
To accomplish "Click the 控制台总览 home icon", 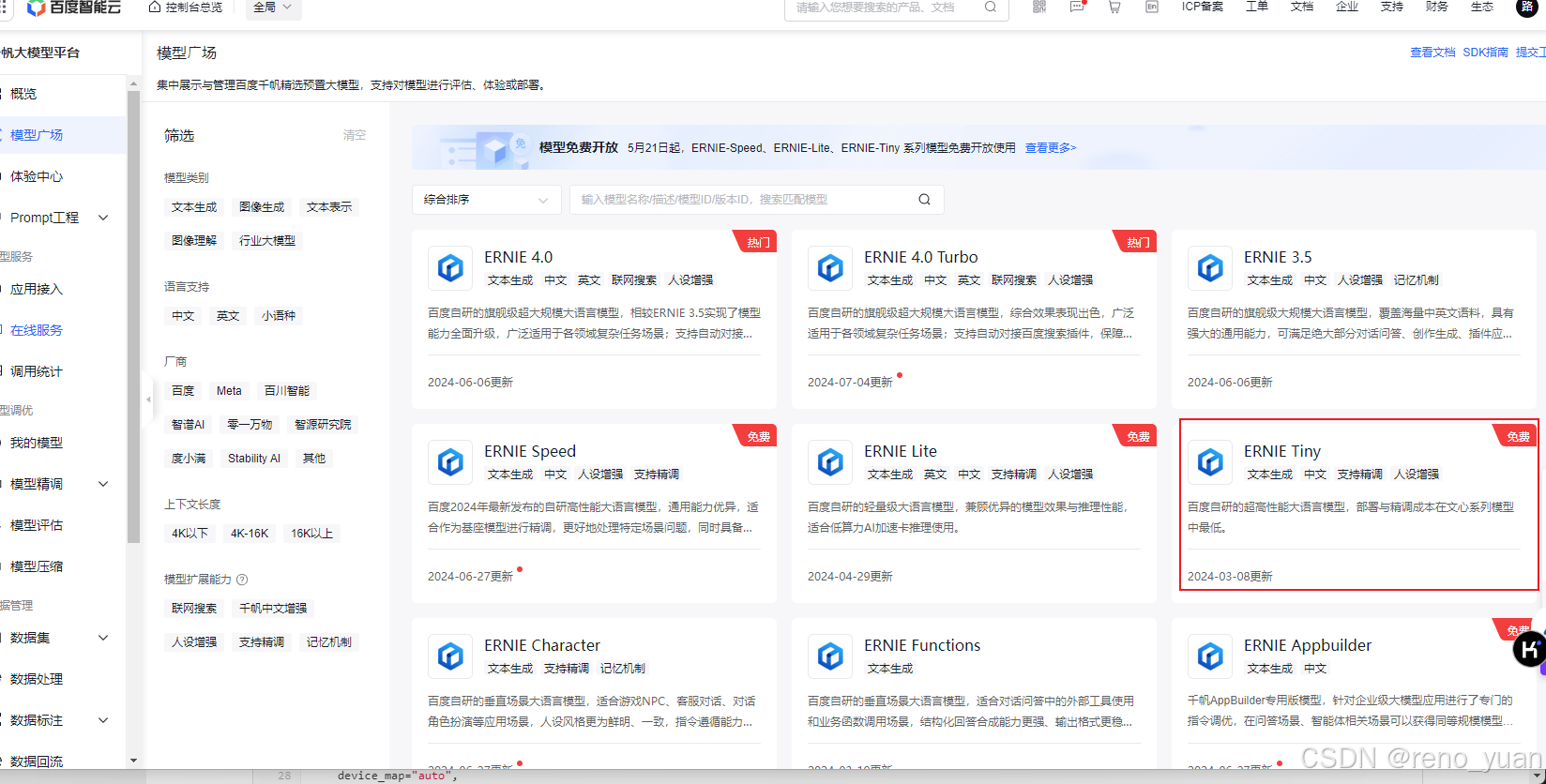I will tap(155, 7).
